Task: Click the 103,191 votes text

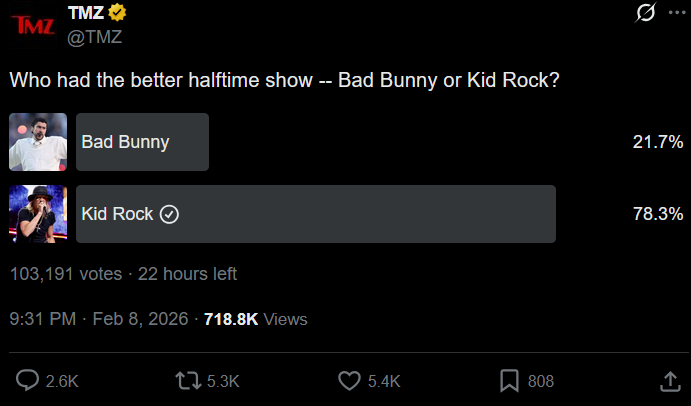Action: [x=65, y=273]
